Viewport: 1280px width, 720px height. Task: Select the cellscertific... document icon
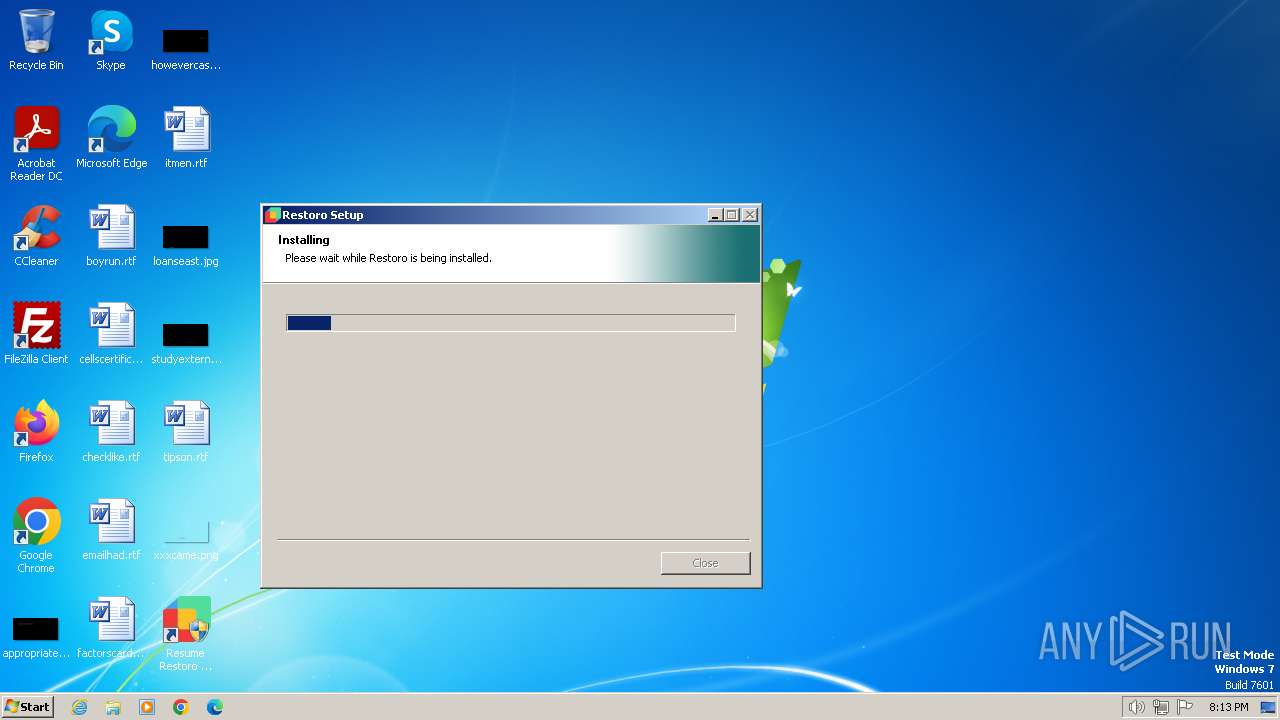[111, 333]
